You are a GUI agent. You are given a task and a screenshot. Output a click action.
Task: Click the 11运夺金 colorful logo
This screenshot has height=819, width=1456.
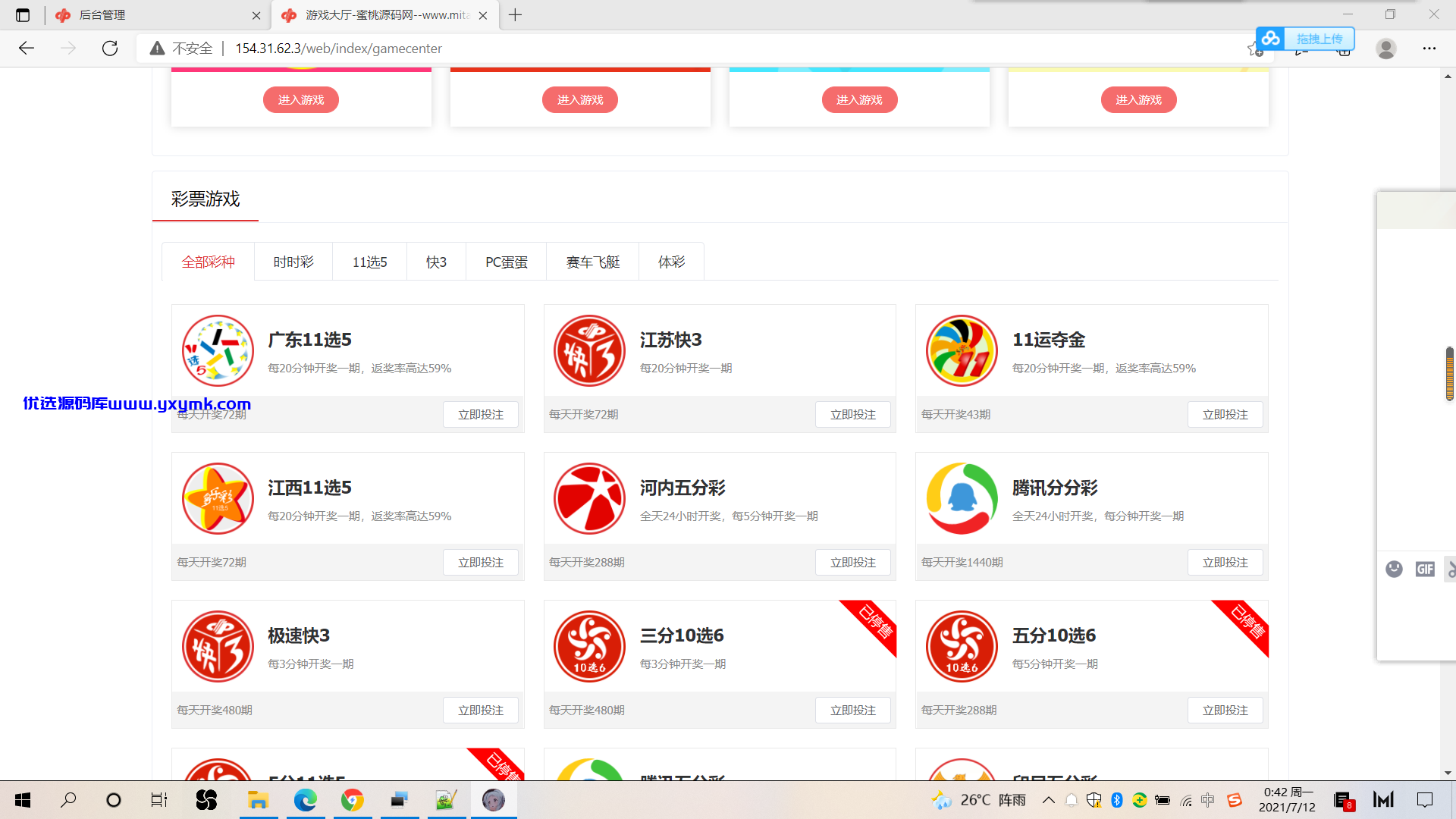(962, 351)
